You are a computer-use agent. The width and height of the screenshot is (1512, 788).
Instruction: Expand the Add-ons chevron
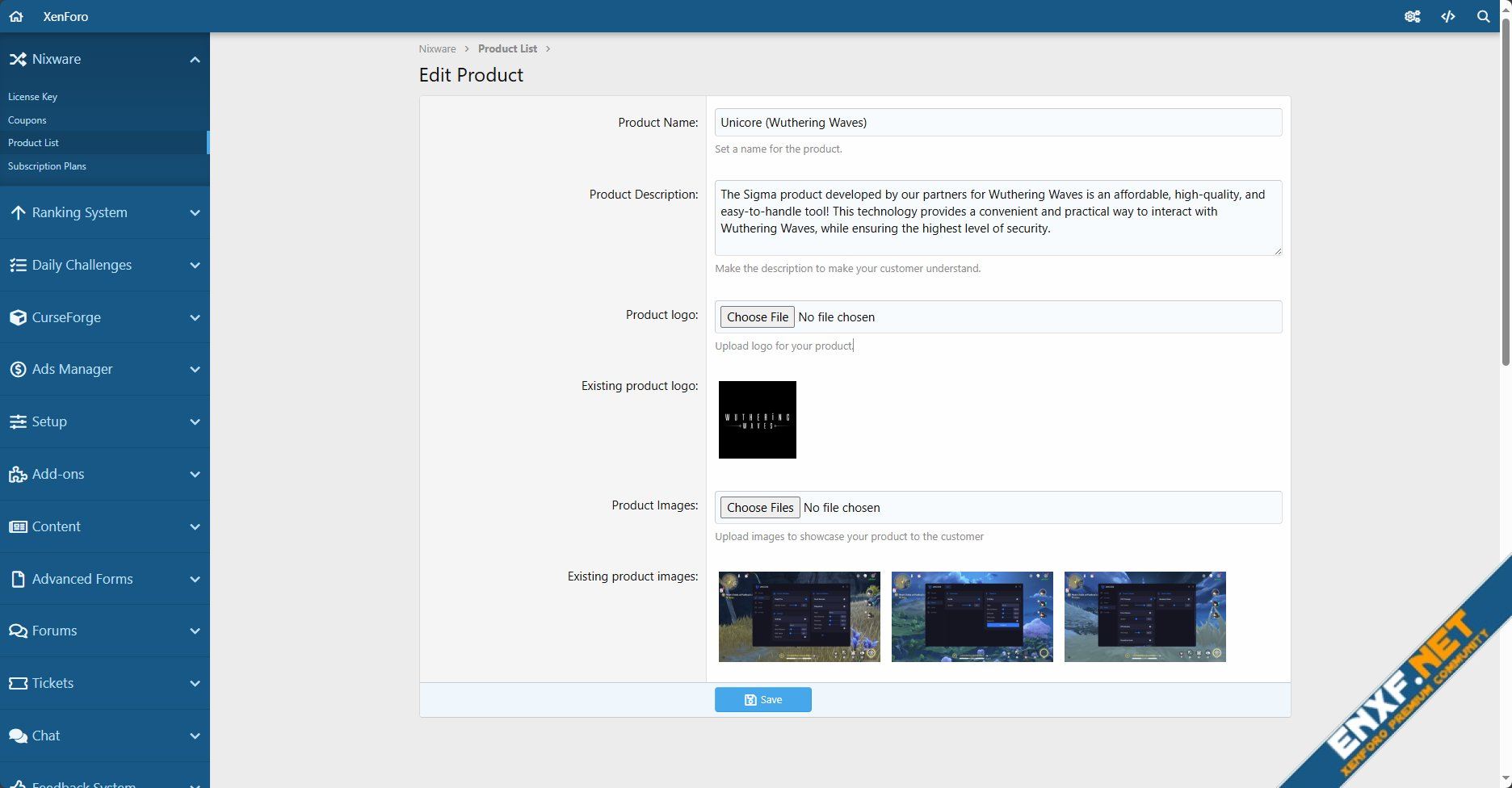tap(195, 474)
